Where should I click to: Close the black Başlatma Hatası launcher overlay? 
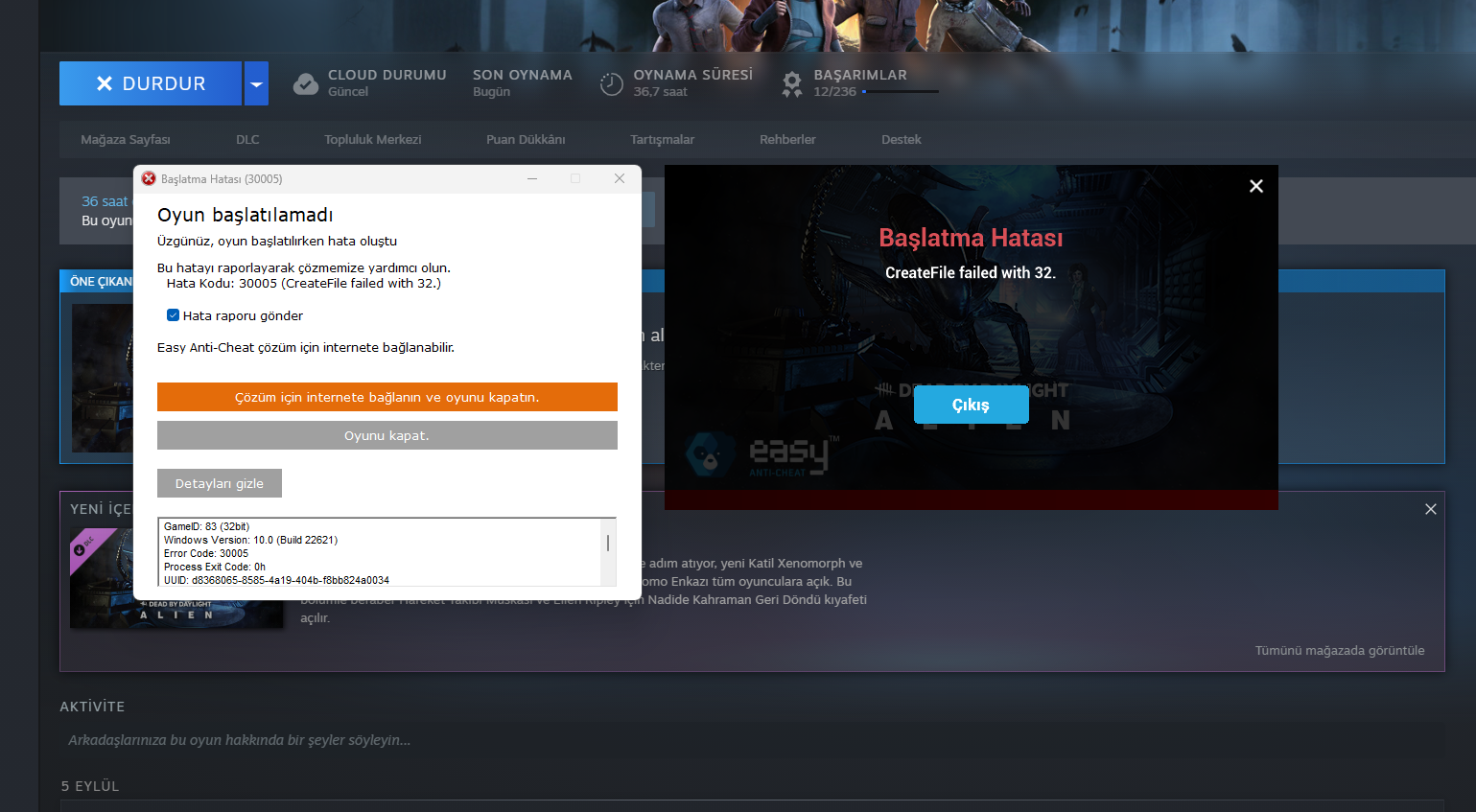point(1256,186)
